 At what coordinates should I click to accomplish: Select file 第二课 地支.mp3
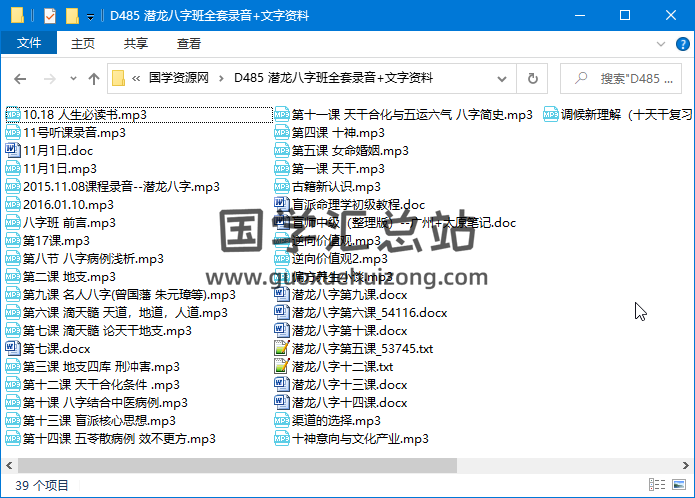pos(61,276)
